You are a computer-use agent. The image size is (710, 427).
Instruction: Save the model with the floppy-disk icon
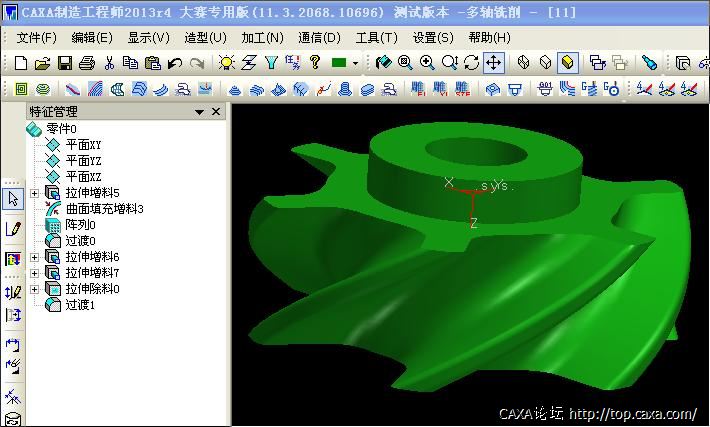65,62
